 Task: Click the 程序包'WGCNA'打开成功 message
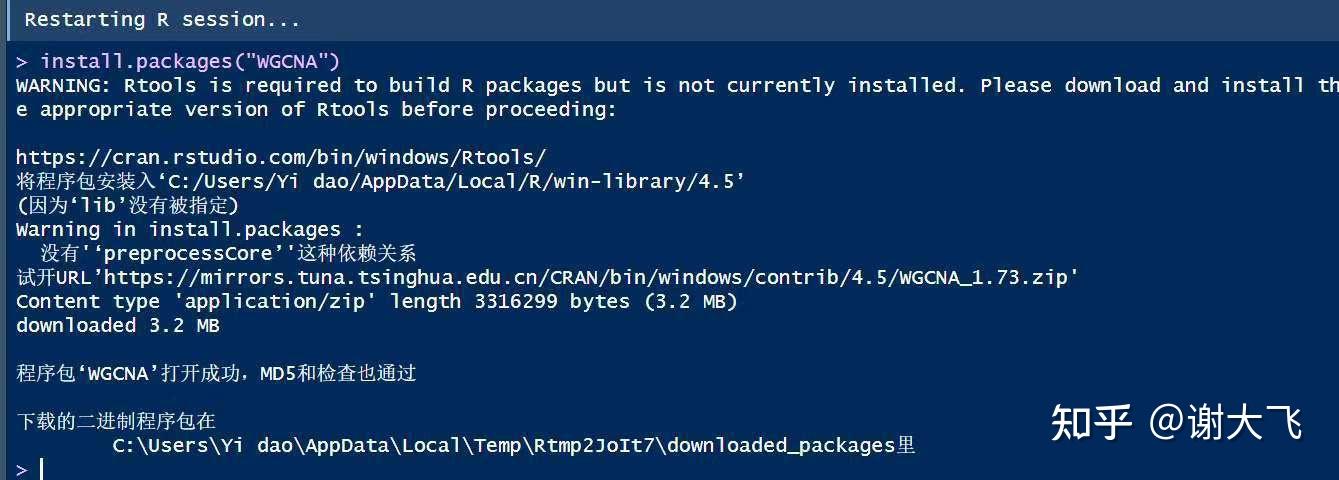(x=216, y=373)
